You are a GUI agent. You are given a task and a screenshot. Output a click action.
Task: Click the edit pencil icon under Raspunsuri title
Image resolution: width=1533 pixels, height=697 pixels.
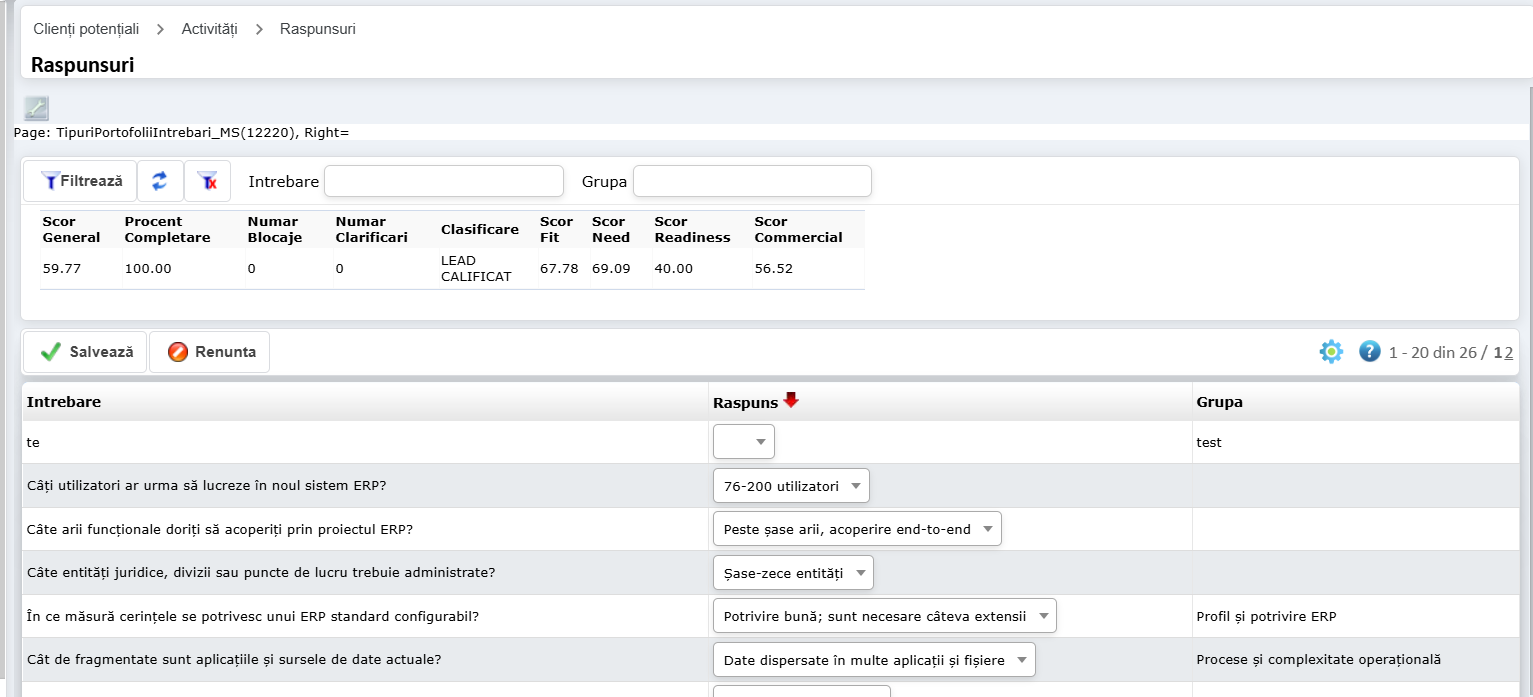36,108
